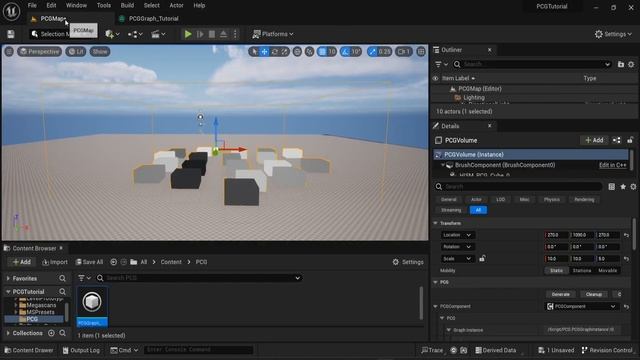
Task: Click the Content Browser Import button
Action: click(x=55, y=262)
